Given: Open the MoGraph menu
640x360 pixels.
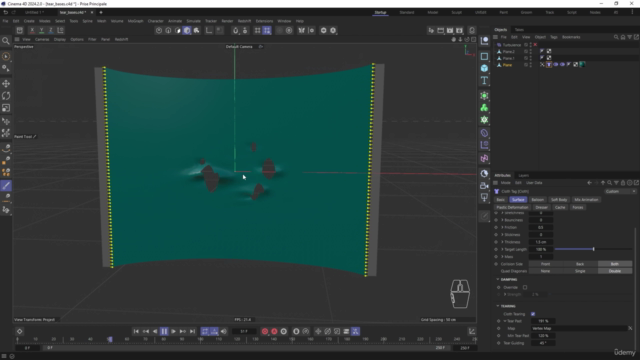Looking at the screenshot, I should click(x=136, y=21).
